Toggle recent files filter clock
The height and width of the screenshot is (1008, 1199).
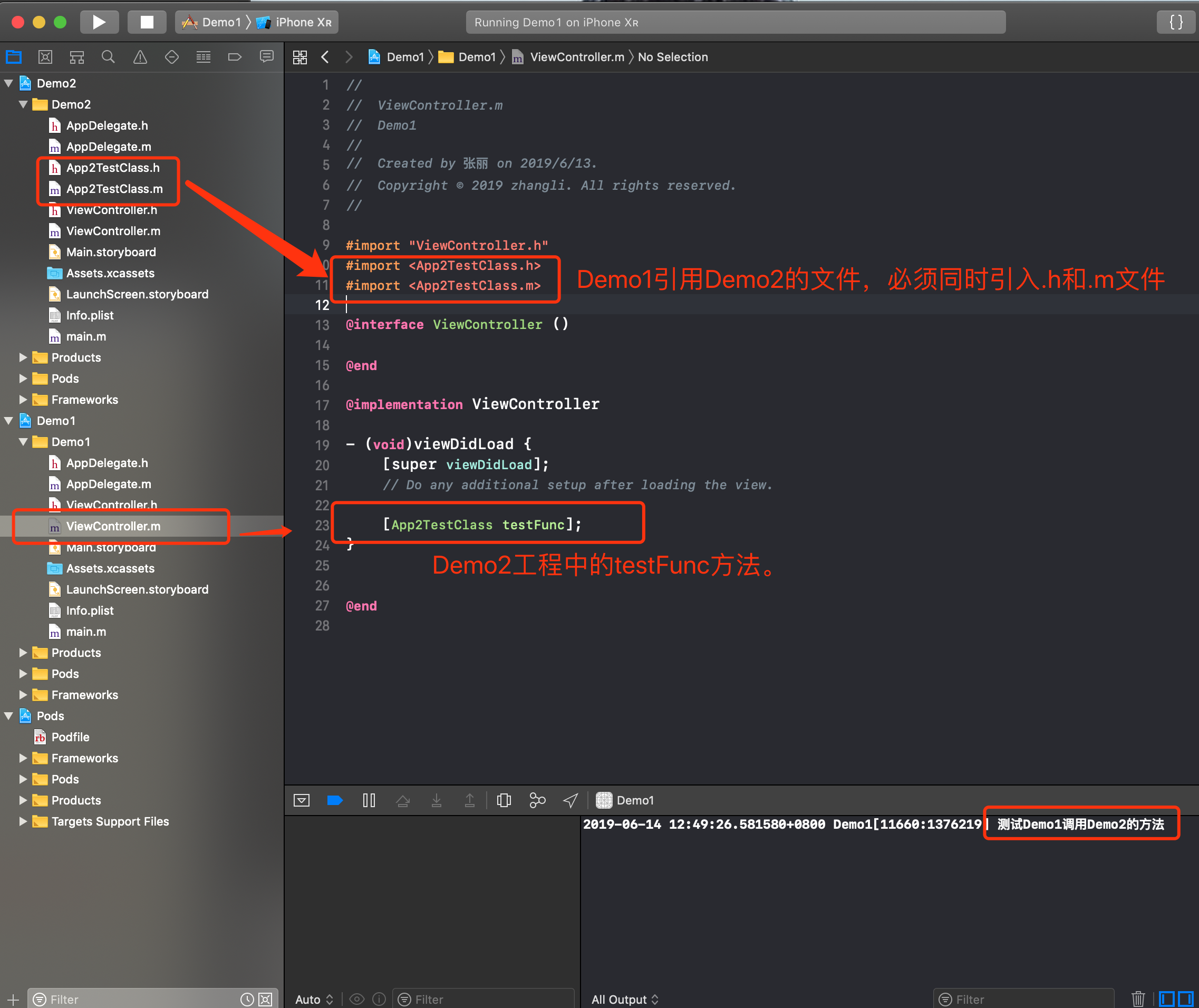(x=247, y=1000)
